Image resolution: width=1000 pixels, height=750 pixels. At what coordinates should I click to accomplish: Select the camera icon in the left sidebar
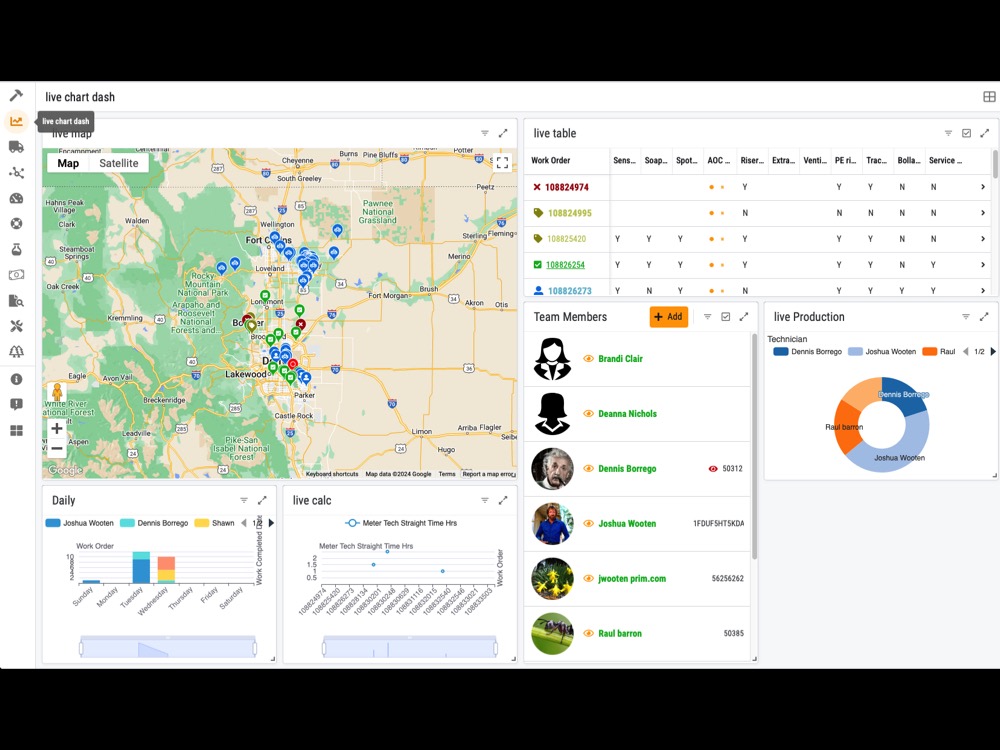pyautogui.click(x=16, y=274)
